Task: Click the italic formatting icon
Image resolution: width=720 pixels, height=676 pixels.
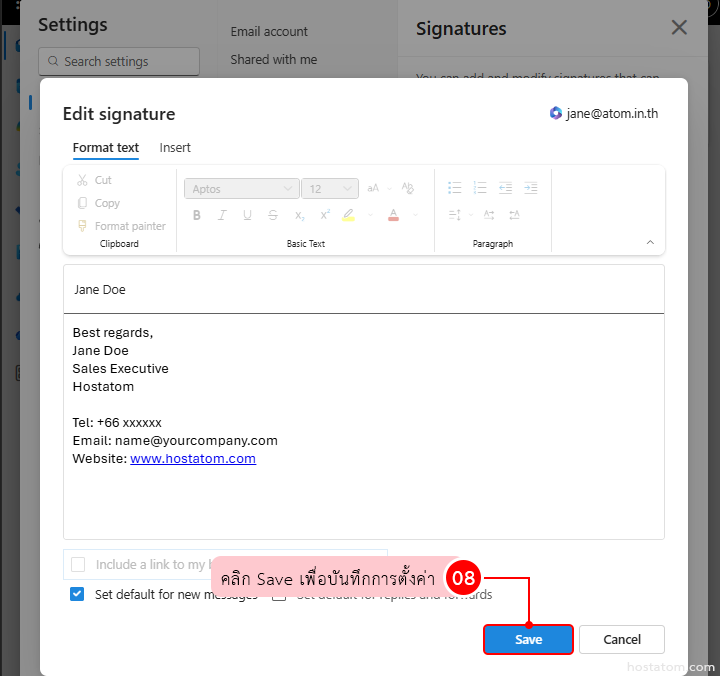Action: (x=222, y=215)
